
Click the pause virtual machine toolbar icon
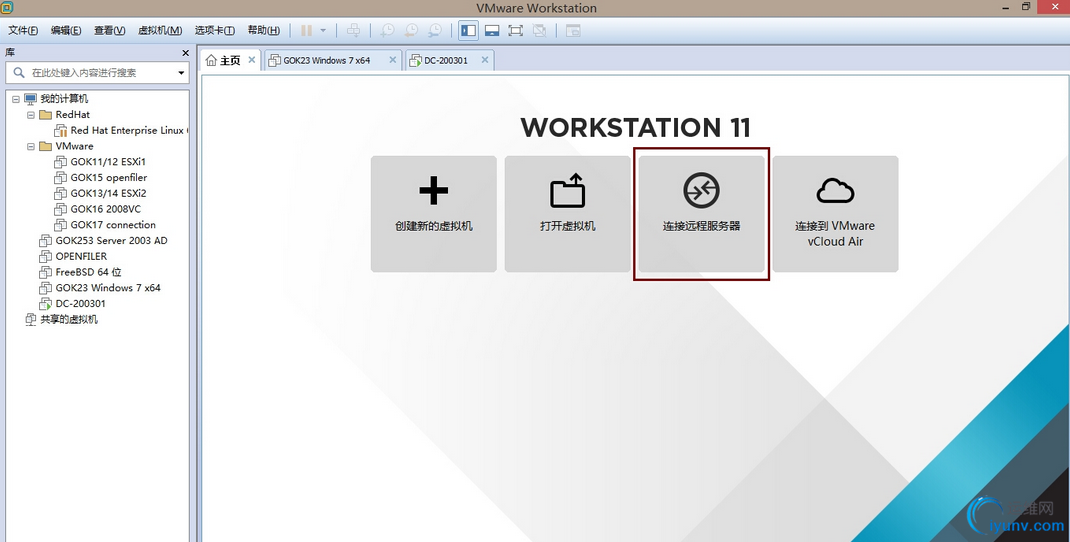click(x=306, y=31)
